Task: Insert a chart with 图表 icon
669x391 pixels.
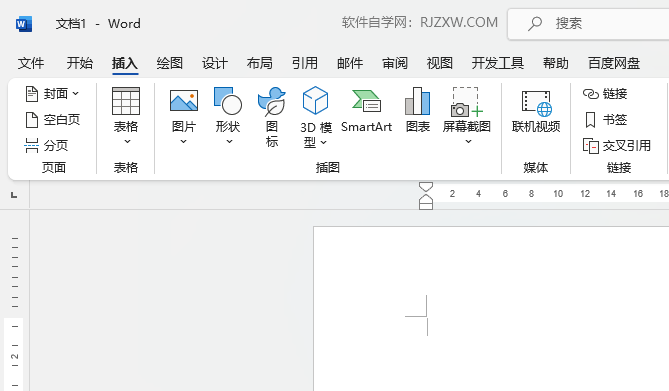Action: [x=417, y=101]
